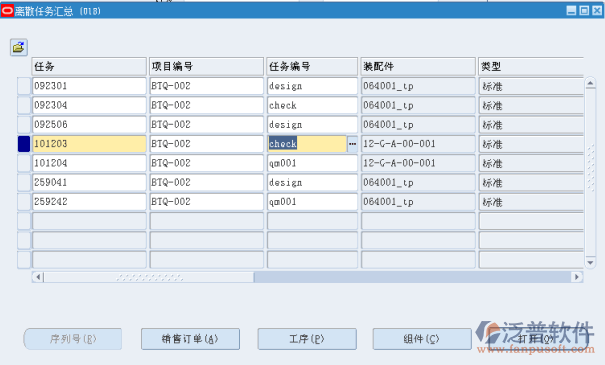Image resolution: width=605 pixels, height=365 pixels.
Task: Click the task field containing 092304
Action: click(x=89, y=105)
